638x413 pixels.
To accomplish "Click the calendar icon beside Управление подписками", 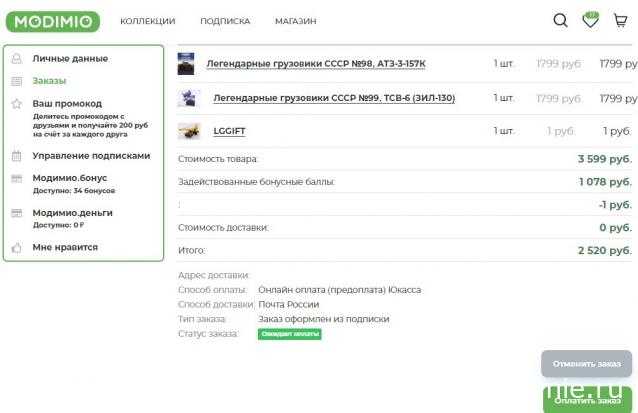I will (16, 156).
